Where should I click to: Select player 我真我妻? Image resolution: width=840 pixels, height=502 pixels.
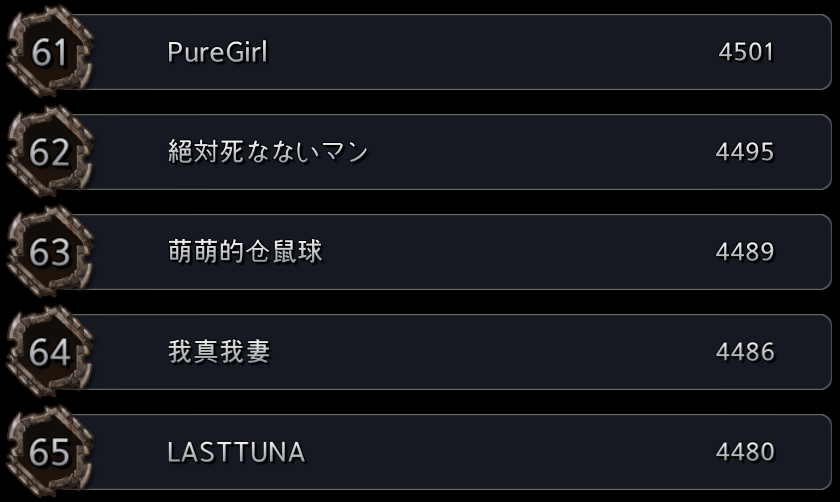(219, 352)
